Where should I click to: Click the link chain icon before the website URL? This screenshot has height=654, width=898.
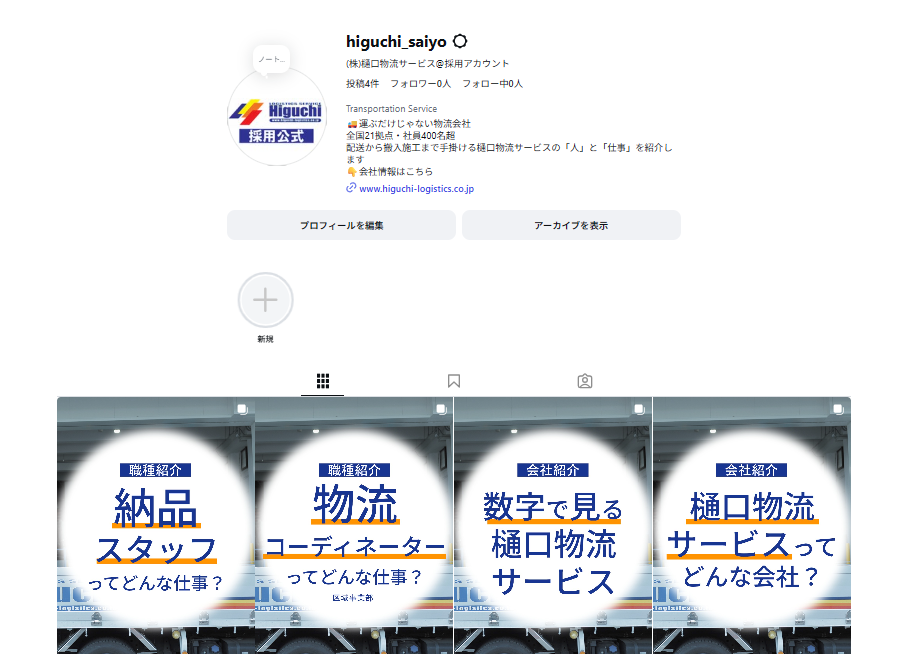(x=351, y=188)
